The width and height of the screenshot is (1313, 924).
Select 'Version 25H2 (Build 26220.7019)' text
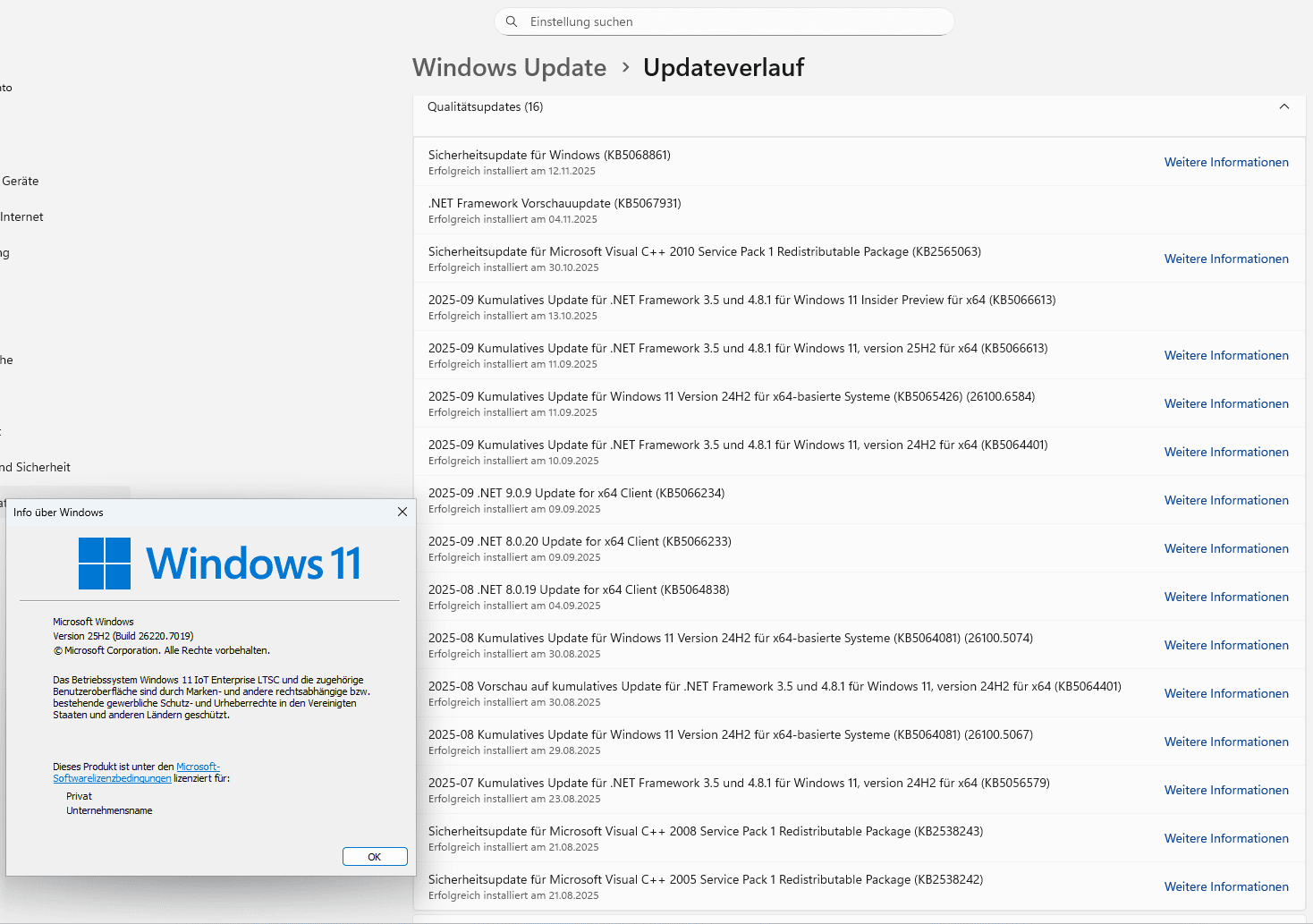[x=123, y=636]
